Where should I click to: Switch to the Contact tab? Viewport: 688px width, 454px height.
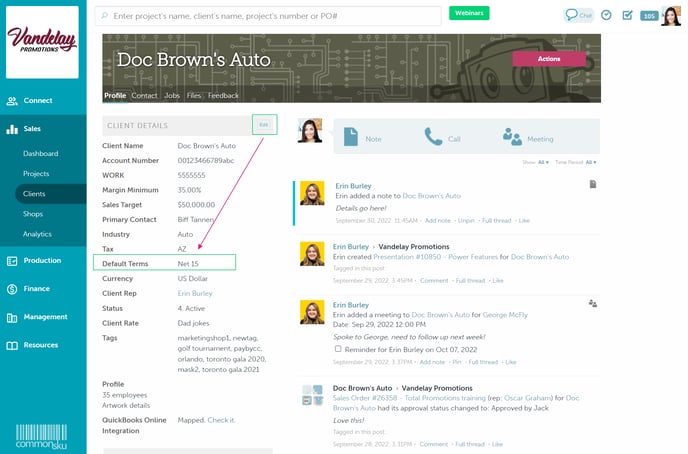144,96
